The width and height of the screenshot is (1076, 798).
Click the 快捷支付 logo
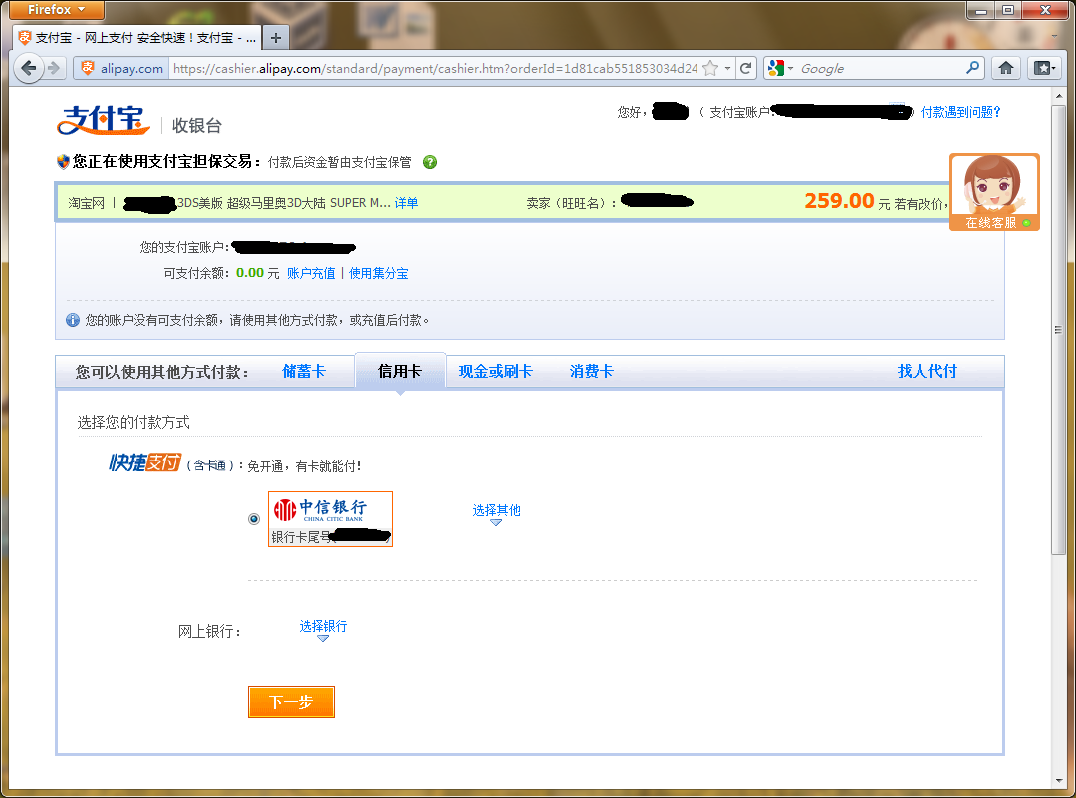point(145,463)
